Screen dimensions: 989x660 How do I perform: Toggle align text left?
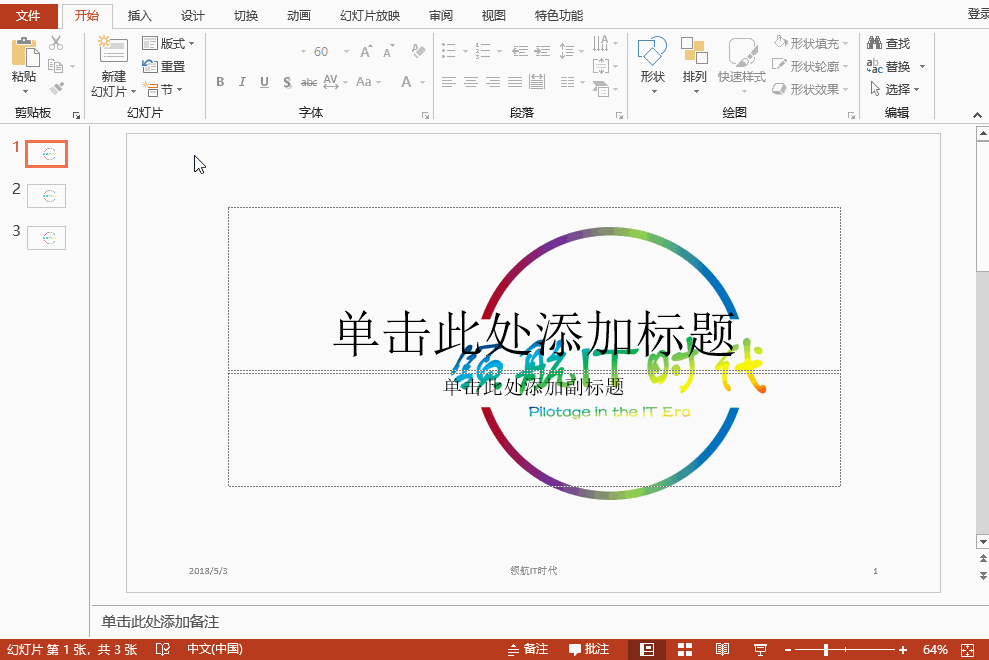pyautogui.click(x=448, y=81)
